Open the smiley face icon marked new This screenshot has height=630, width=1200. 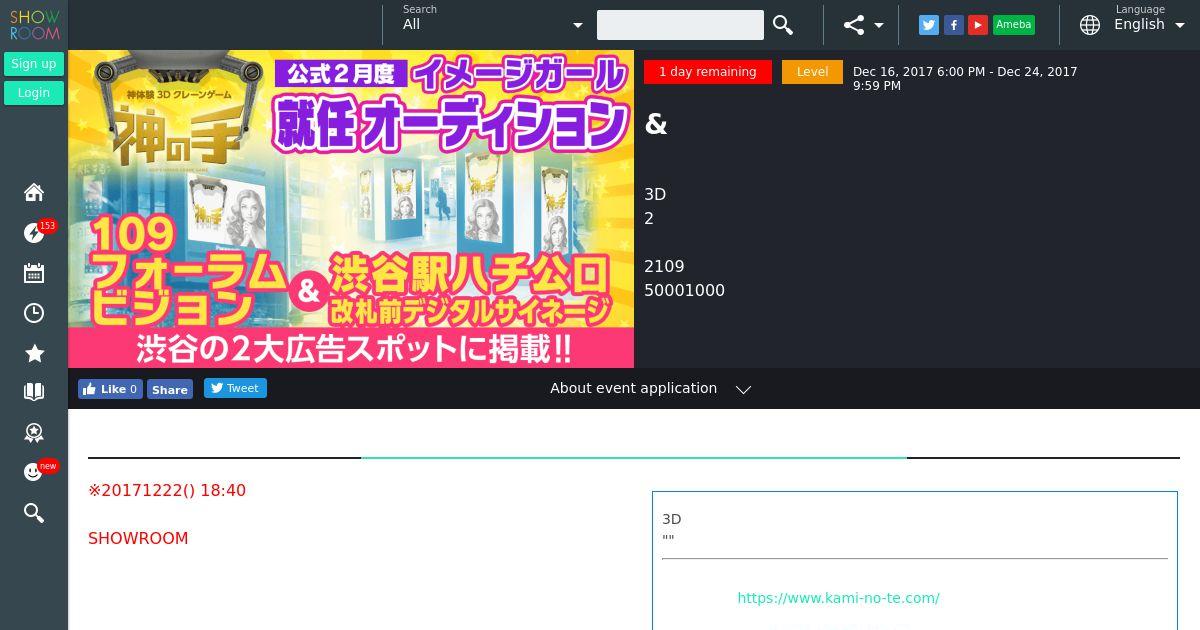34,472
